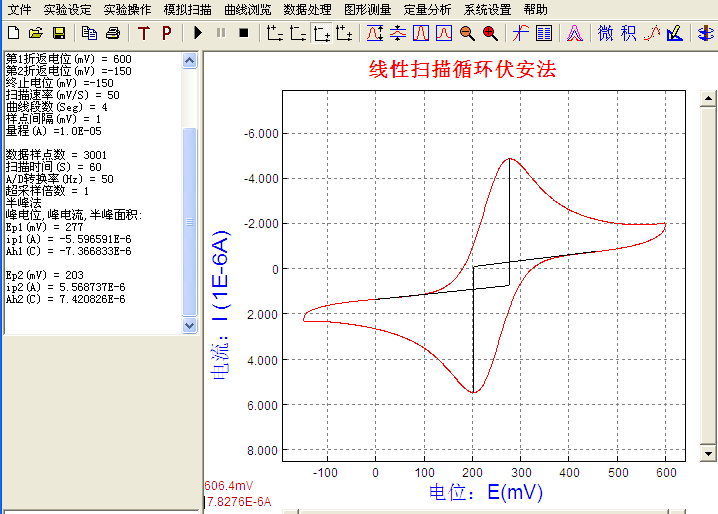Click the print icon
The image size is (718, 514).
pos(113,33)
